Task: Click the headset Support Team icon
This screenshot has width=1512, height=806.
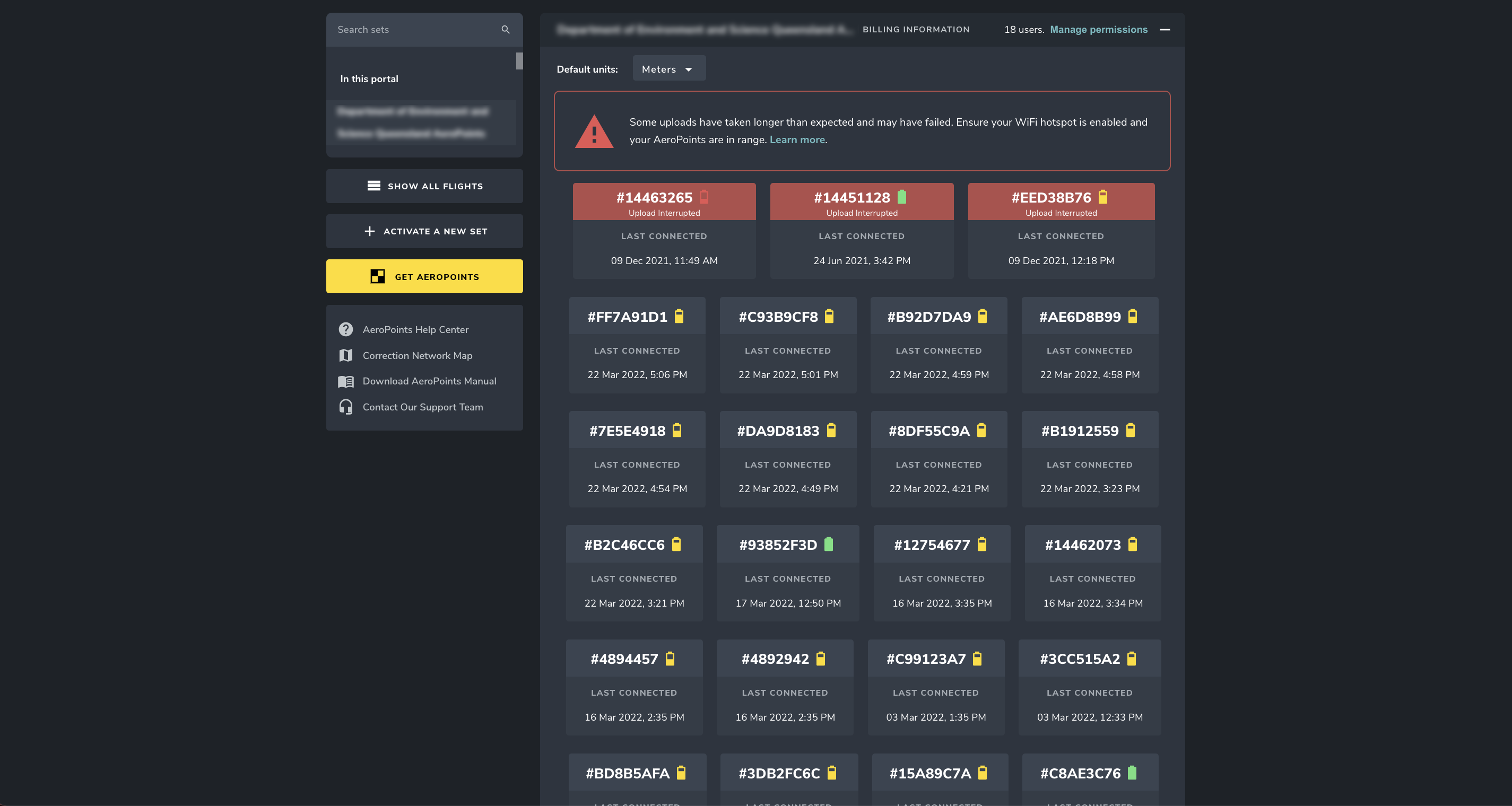Action: click(346, 407)
